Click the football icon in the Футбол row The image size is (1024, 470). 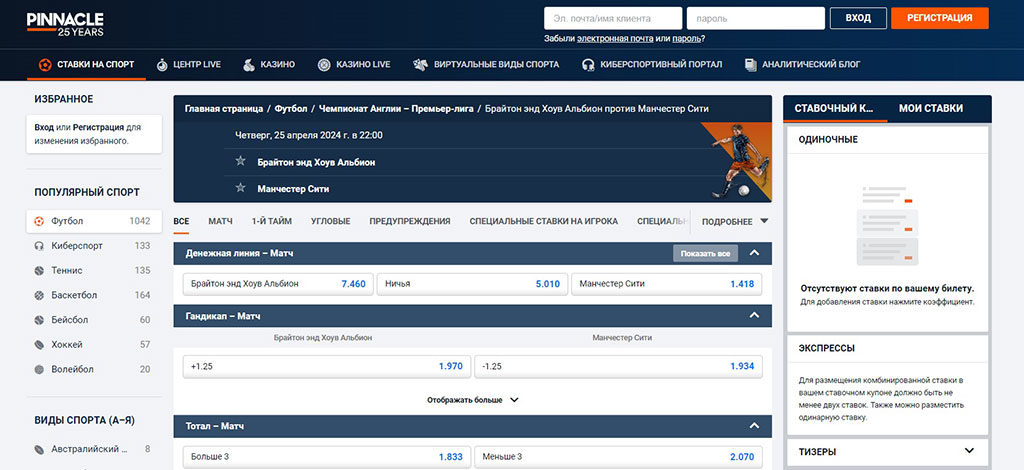[39, 221]
